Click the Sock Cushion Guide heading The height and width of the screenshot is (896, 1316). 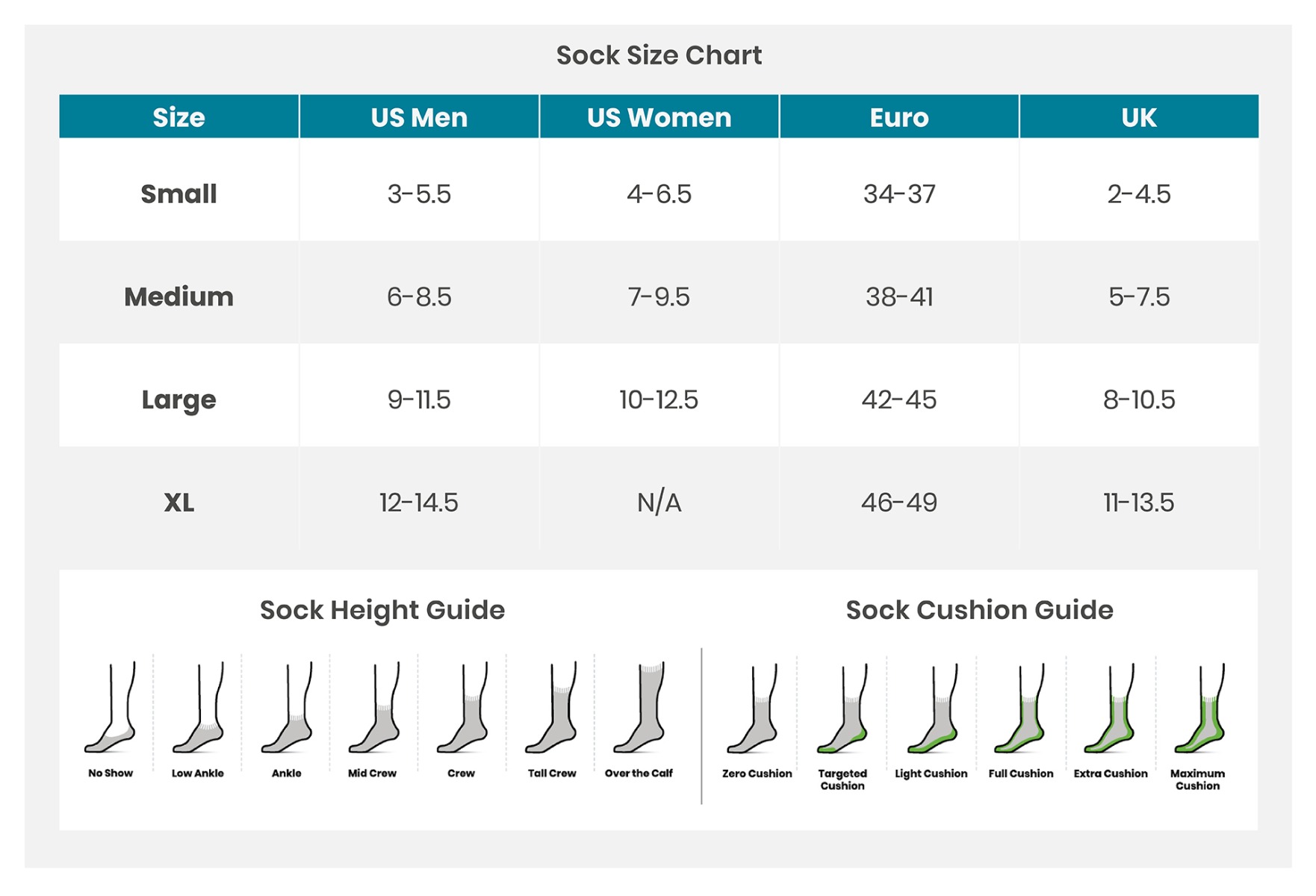pyautogui.click(x=979, y=610)
